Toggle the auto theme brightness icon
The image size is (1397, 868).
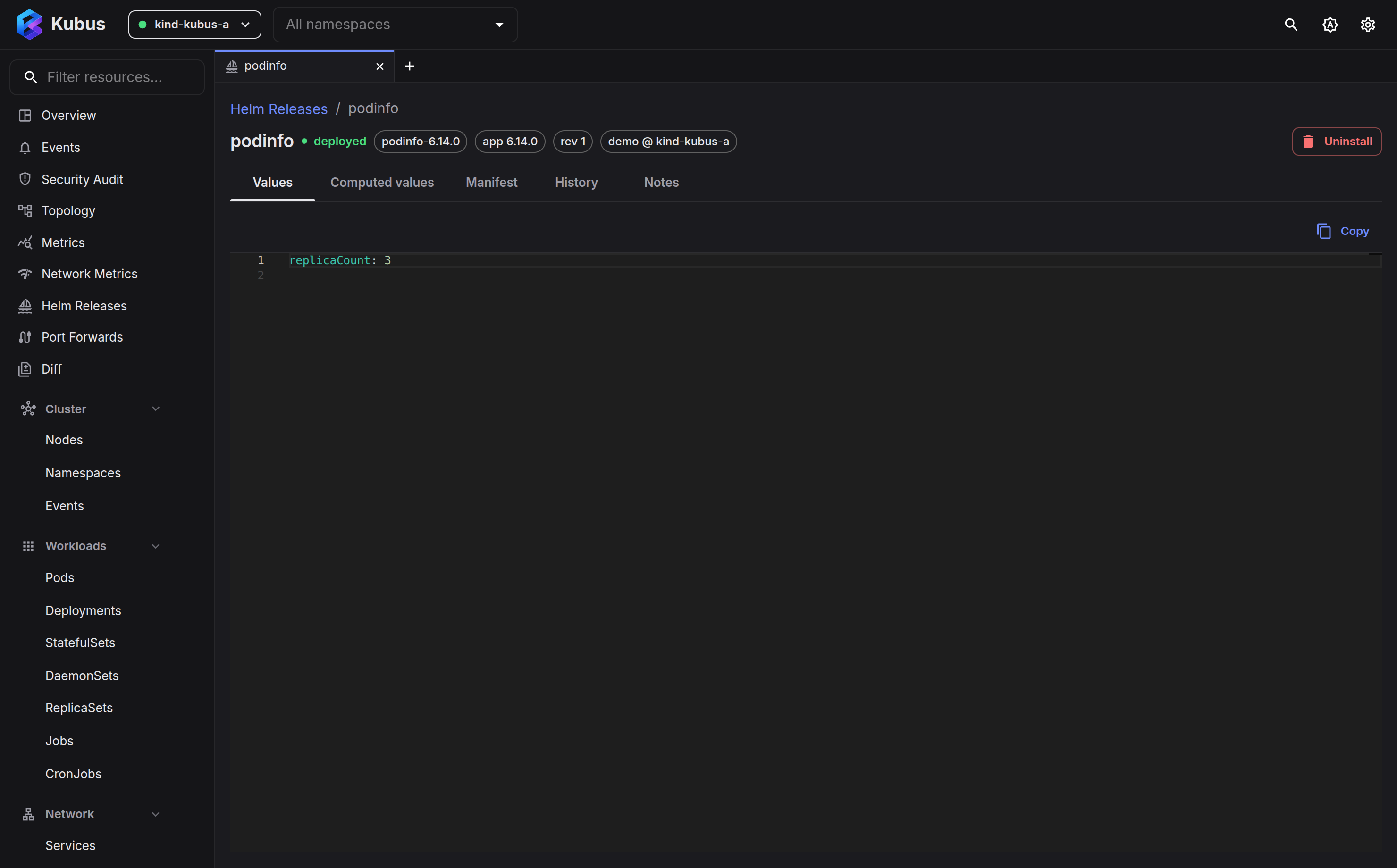pyautogui.click(x=1330, y=25)
